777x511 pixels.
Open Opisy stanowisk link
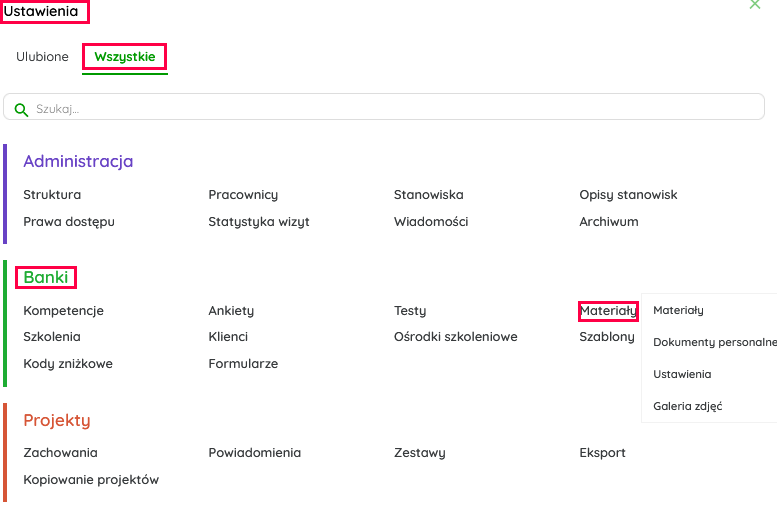628,195
